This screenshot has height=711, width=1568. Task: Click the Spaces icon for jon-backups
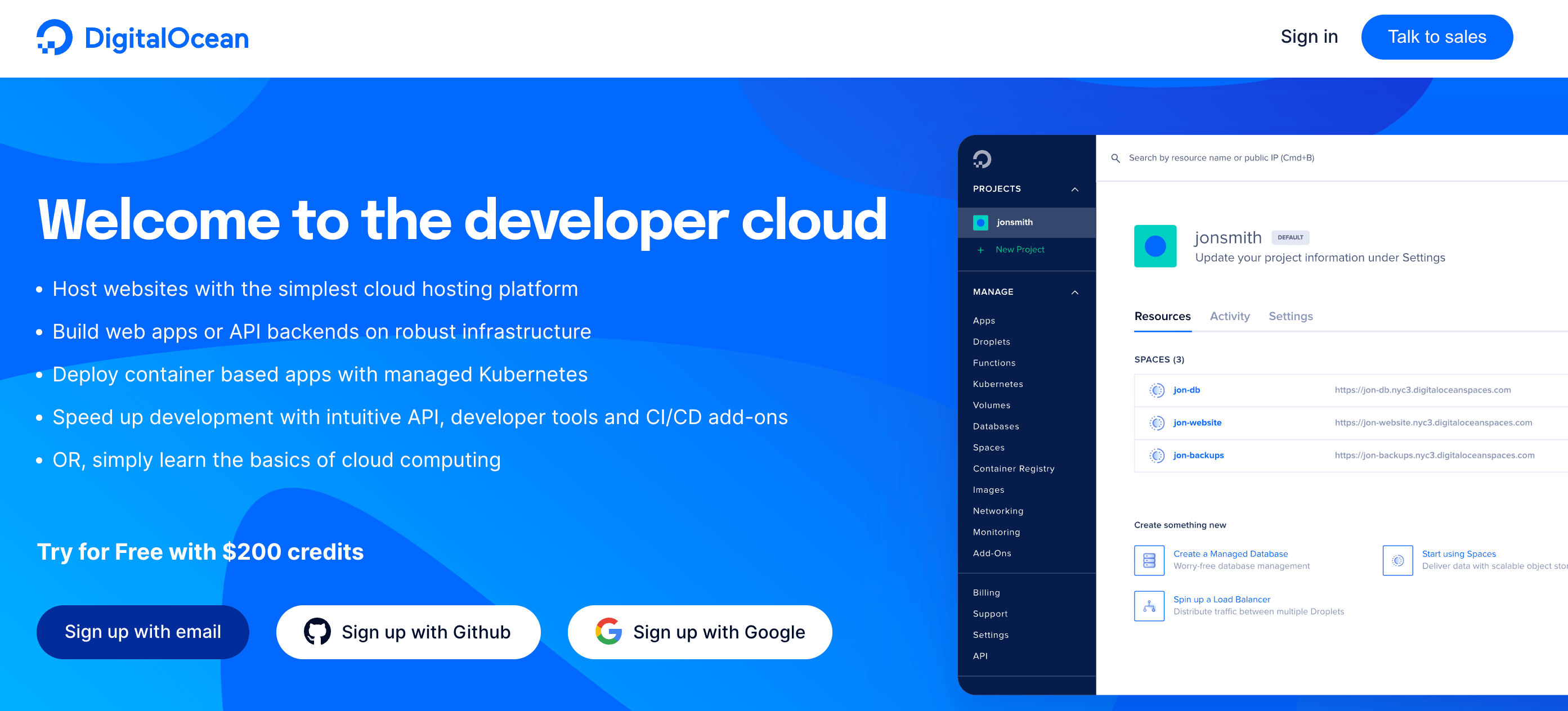tap(1157, 456)
